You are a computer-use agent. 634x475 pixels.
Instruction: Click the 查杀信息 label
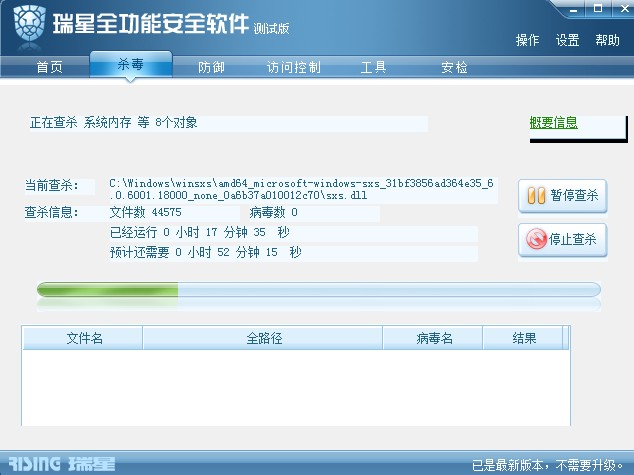coord(52,212)
